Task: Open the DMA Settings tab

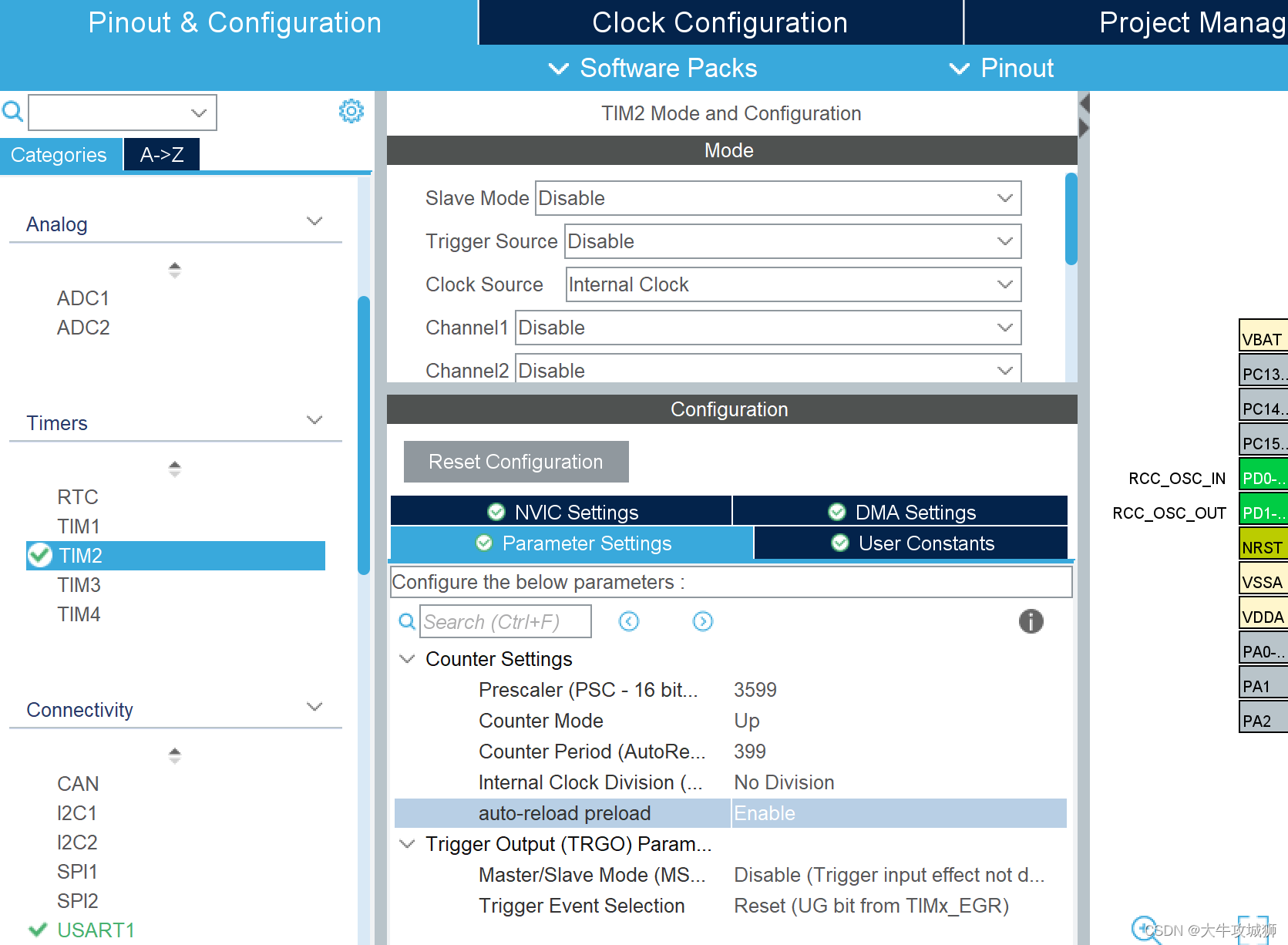Action: pos(900,512)
